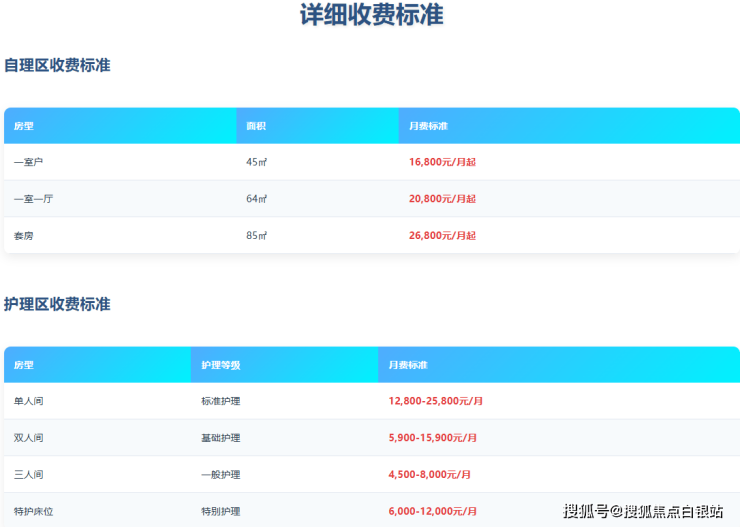
Task: Select the 护理等级 column header
Action: point(220,366)
